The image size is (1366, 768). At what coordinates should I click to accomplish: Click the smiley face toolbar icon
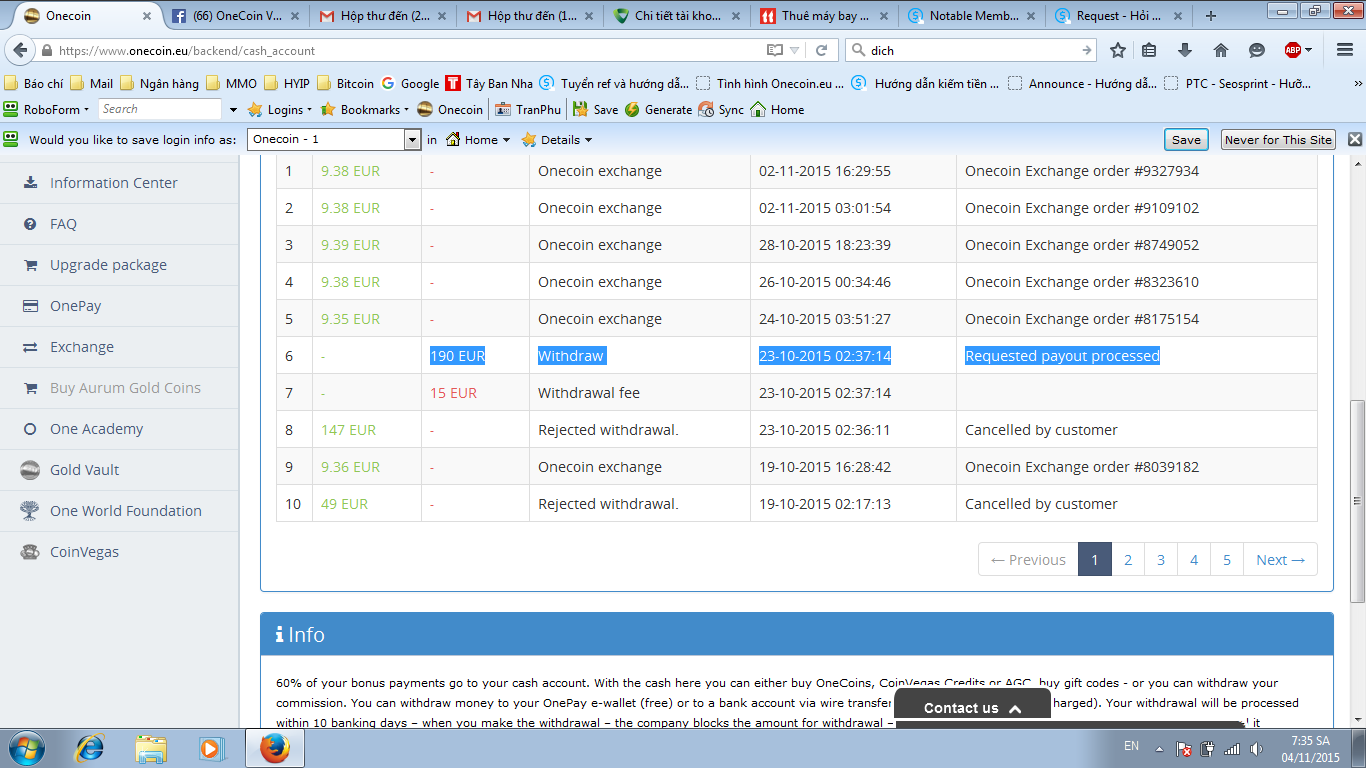pyautogui.click(x=1257, y=50)
